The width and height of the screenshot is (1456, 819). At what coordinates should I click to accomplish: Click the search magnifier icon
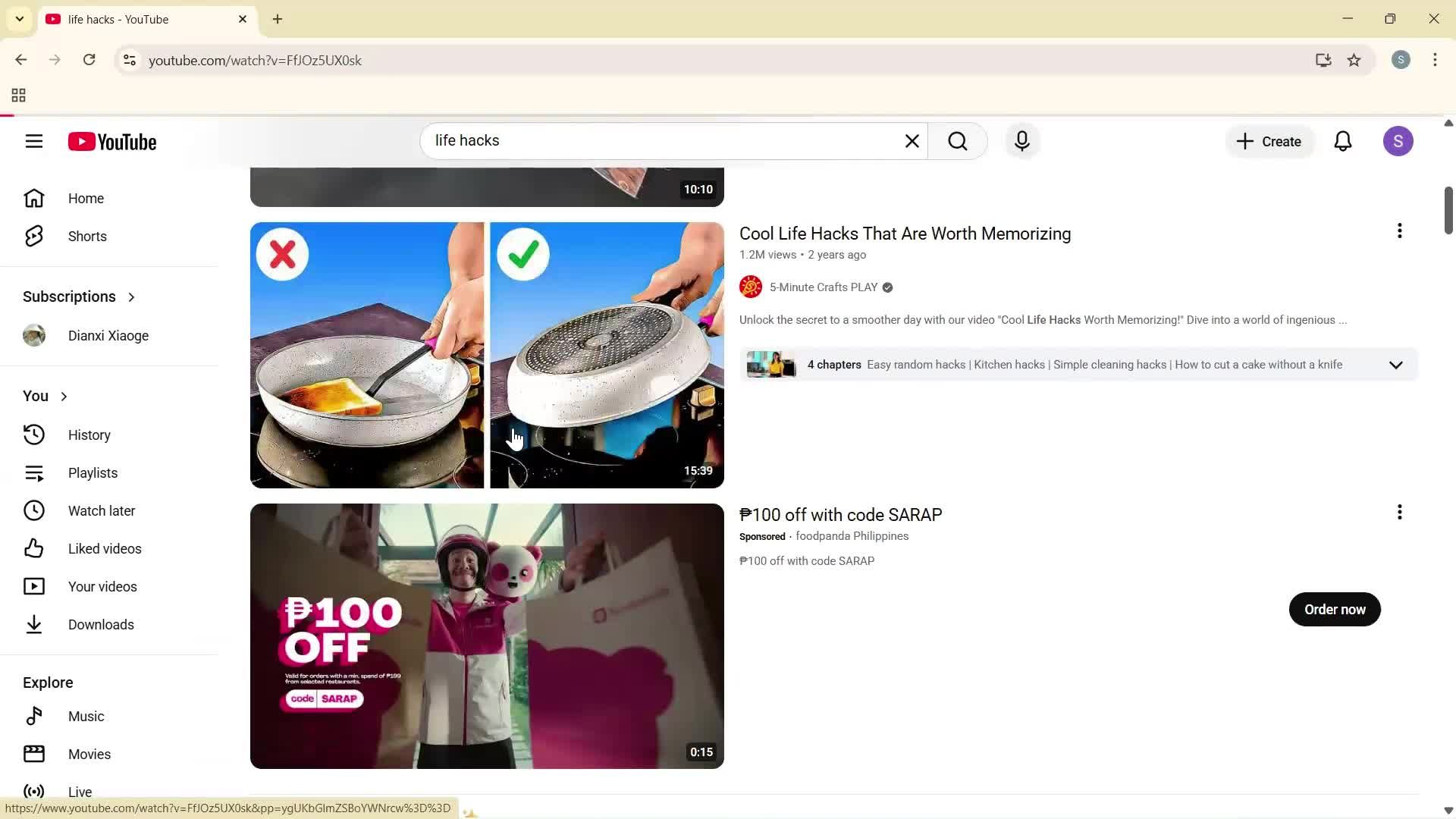pyautogui.click(x=958, y=141)
